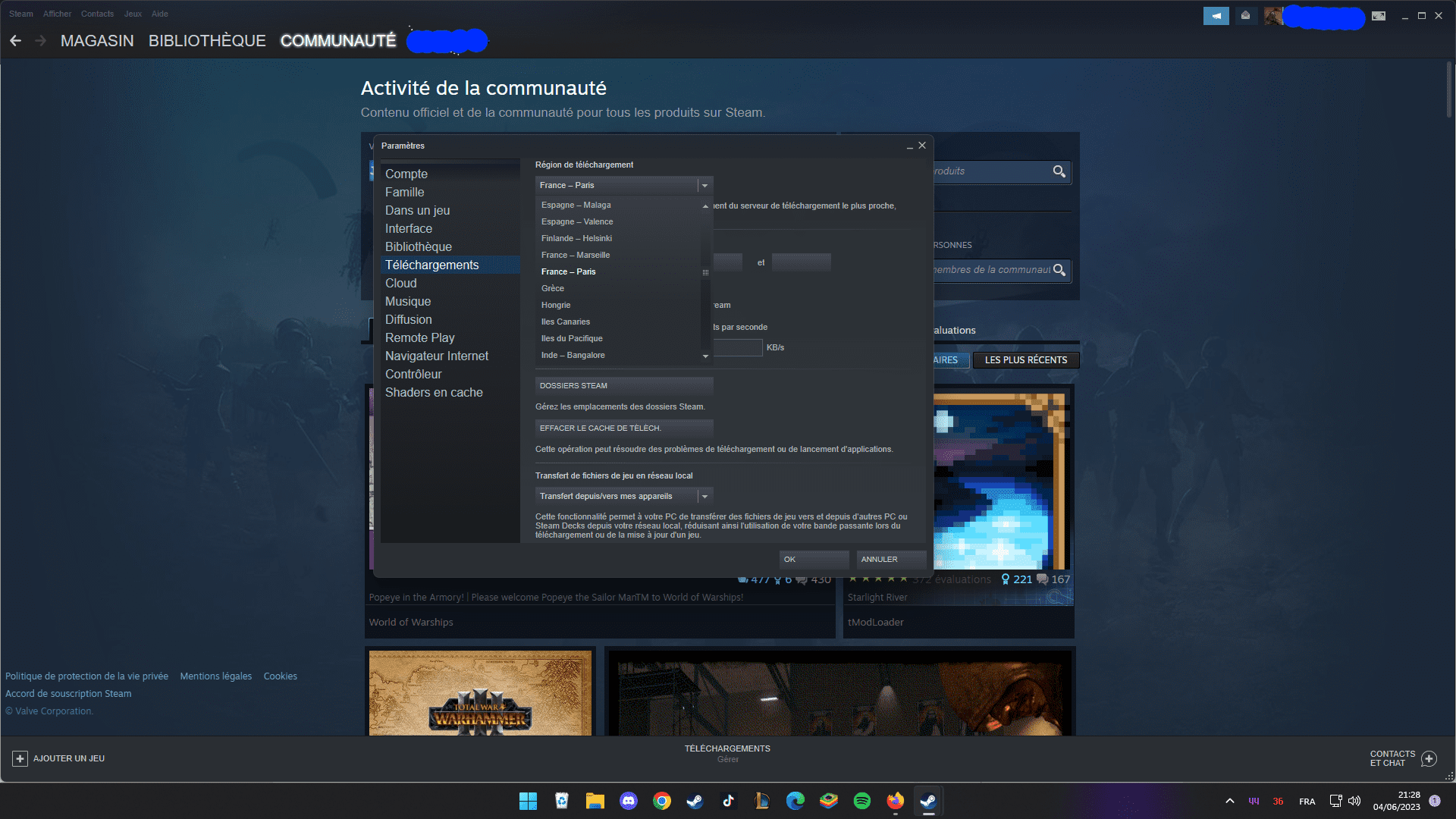Open Firefox from the taskbar
Screen dimensions: 1456x819
click(x=895, y=801)
